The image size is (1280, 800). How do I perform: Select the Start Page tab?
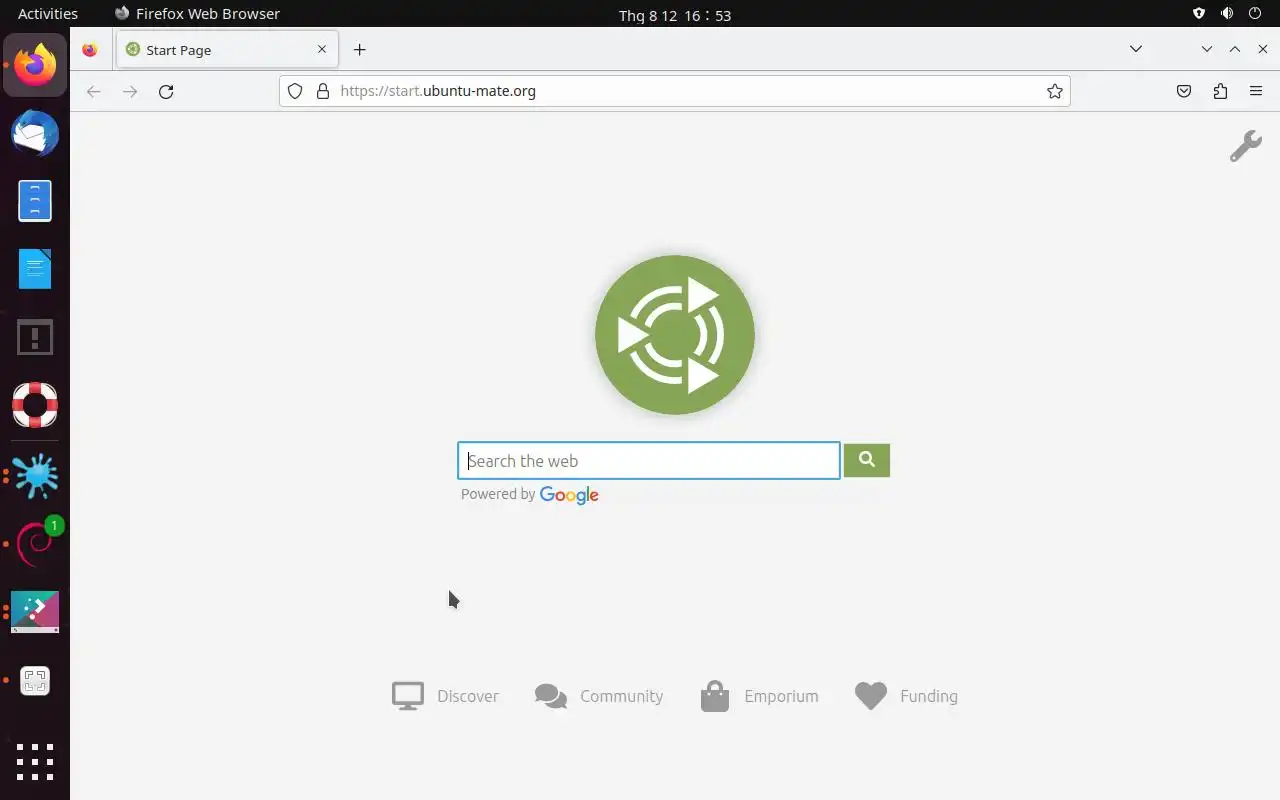(227, 50)
